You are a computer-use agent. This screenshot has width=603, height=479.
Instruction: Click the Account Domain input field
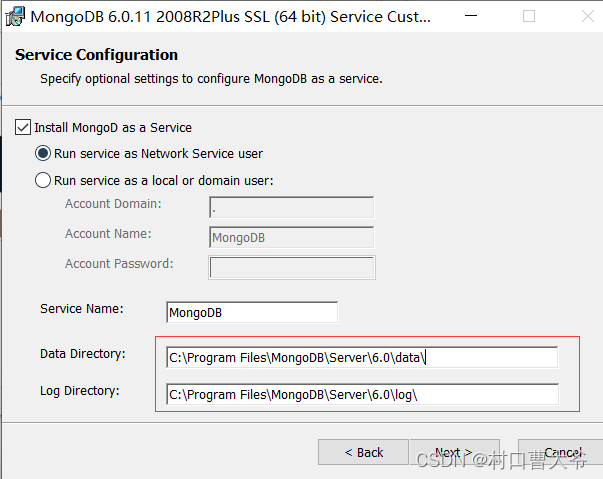[x=292, y=207]
